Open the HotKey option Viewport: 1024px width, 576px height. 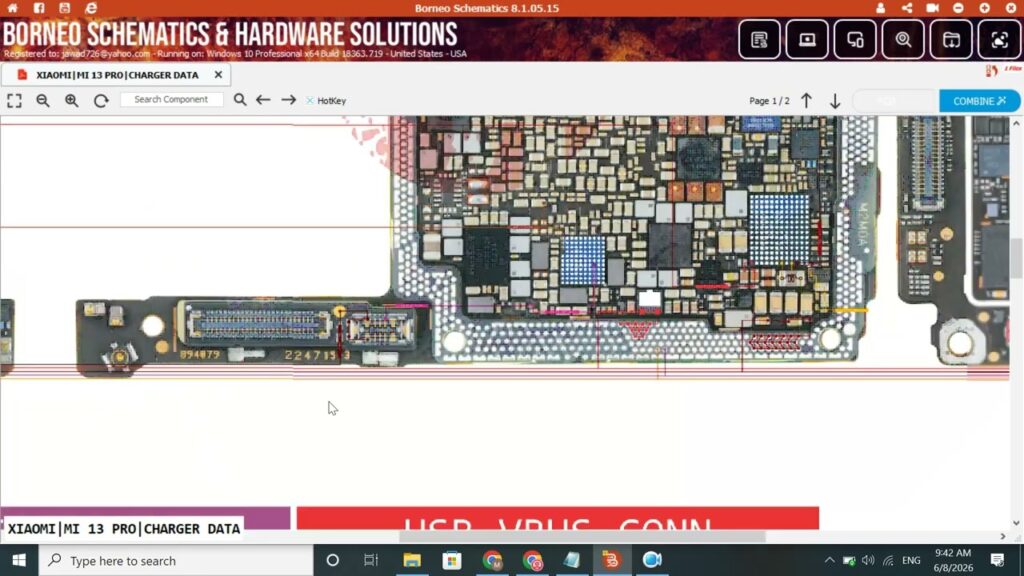pos(326,101)
